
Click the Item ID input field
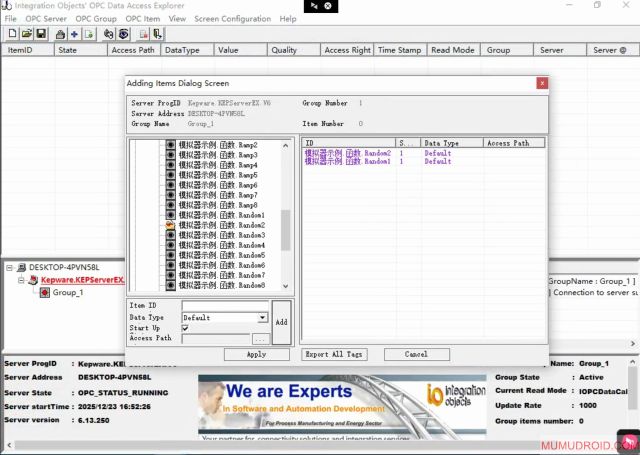[x=225, y=306]
